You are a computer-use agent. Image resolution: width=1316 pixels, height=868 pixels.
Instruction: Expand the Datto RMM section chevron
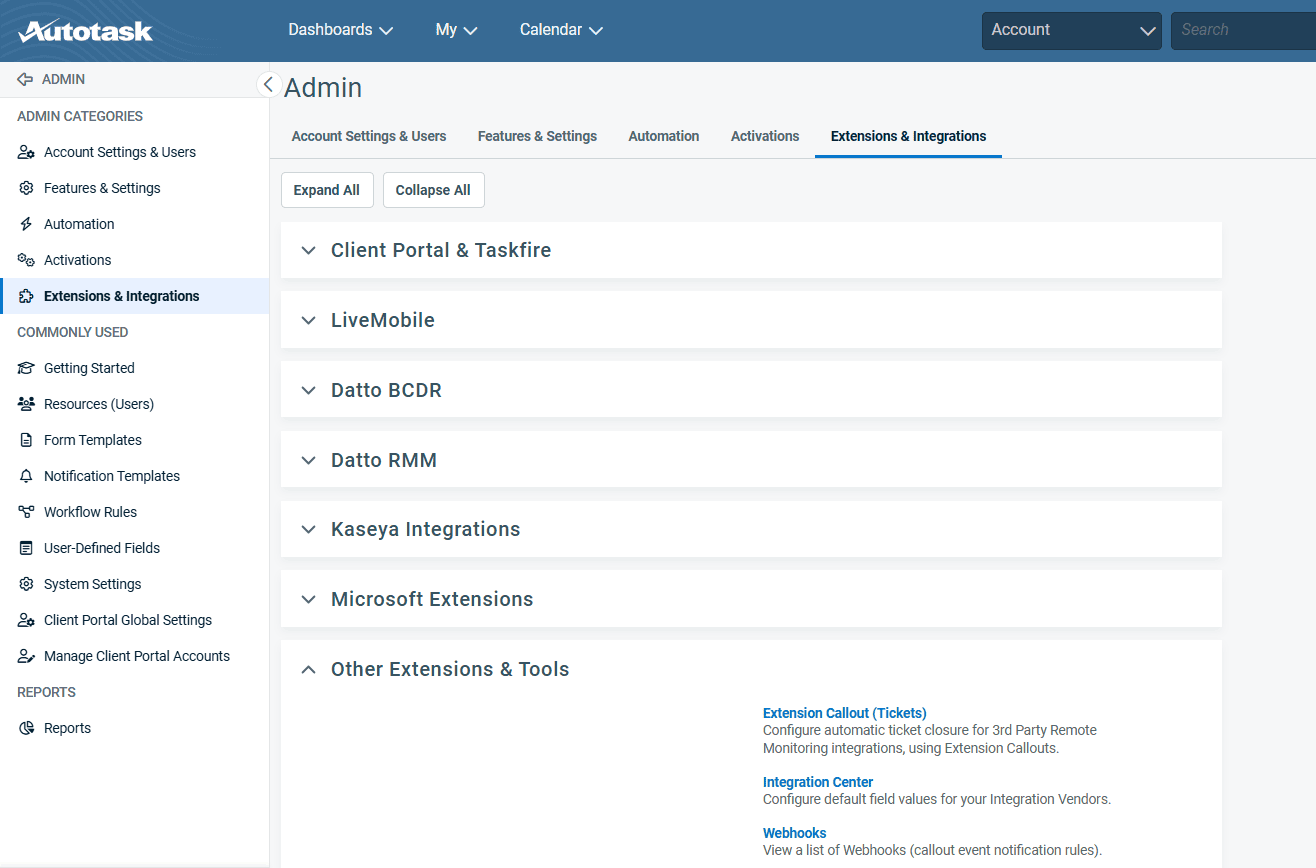[308, 461]
